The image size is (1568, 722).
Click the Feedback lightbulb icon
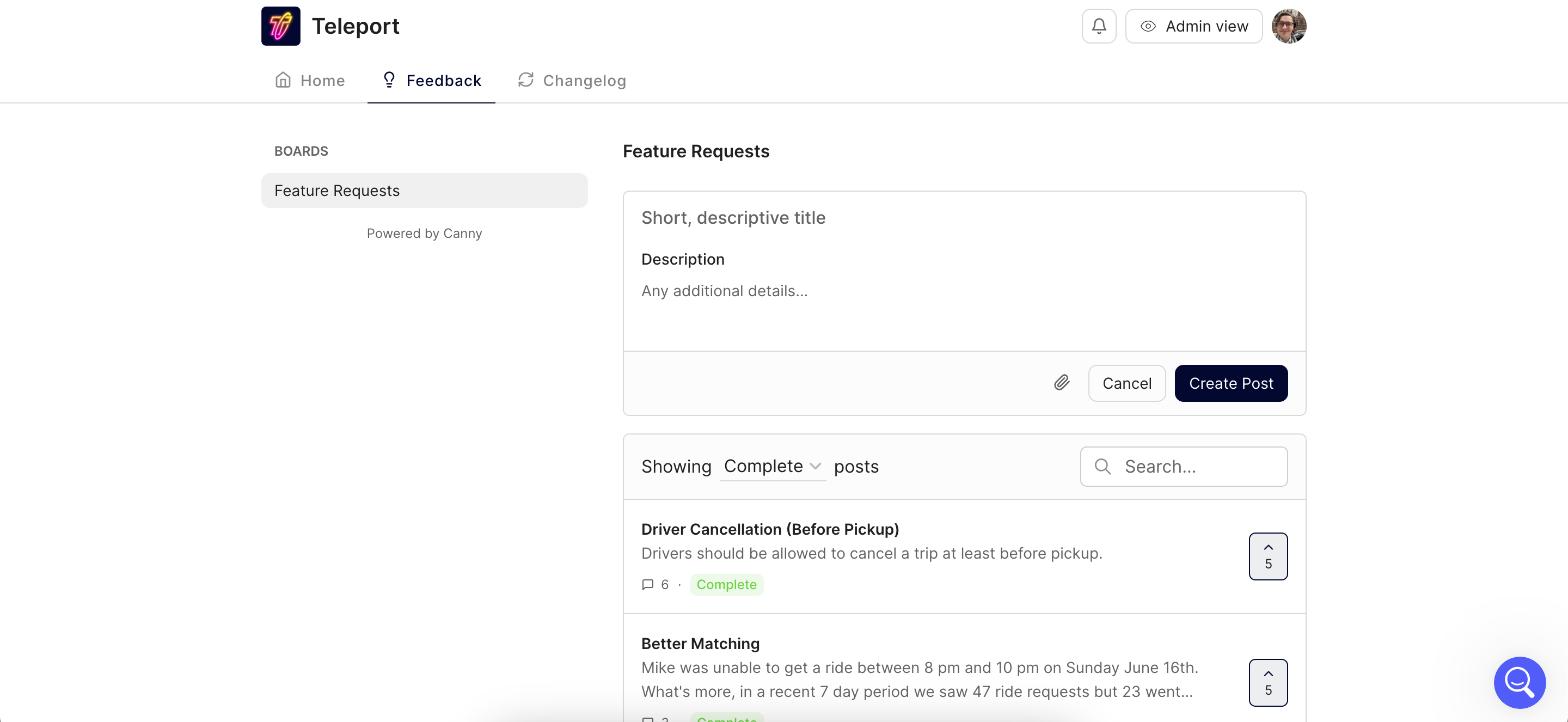(389, 79)
